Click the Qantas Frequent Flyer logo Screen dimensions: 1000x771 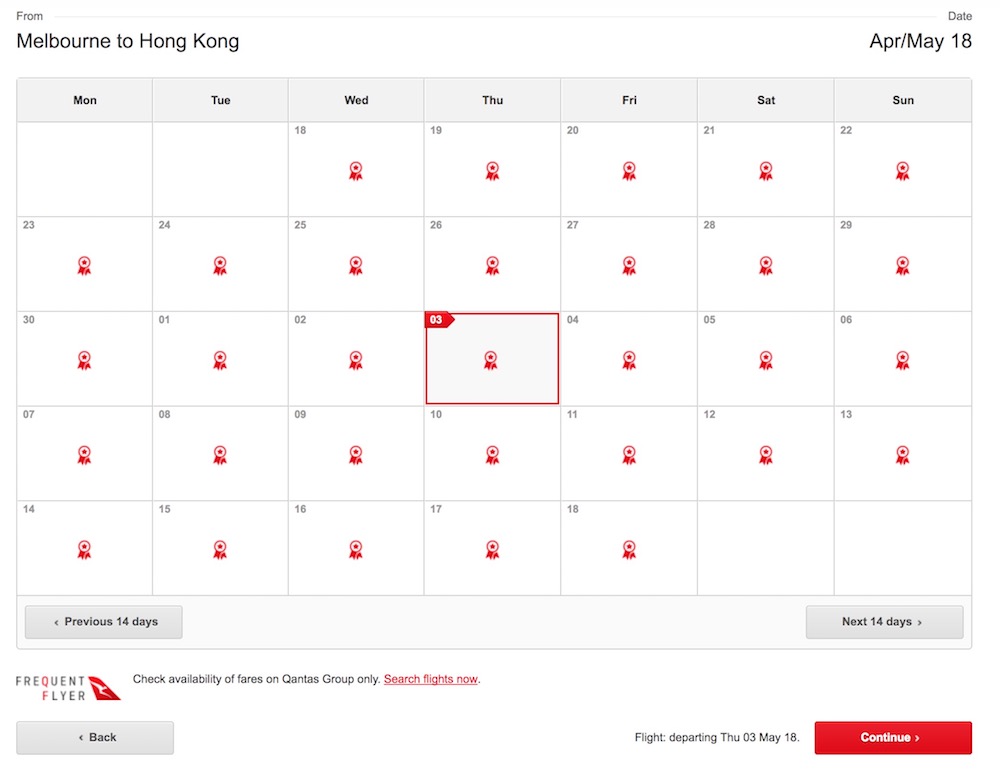point(68,688)
